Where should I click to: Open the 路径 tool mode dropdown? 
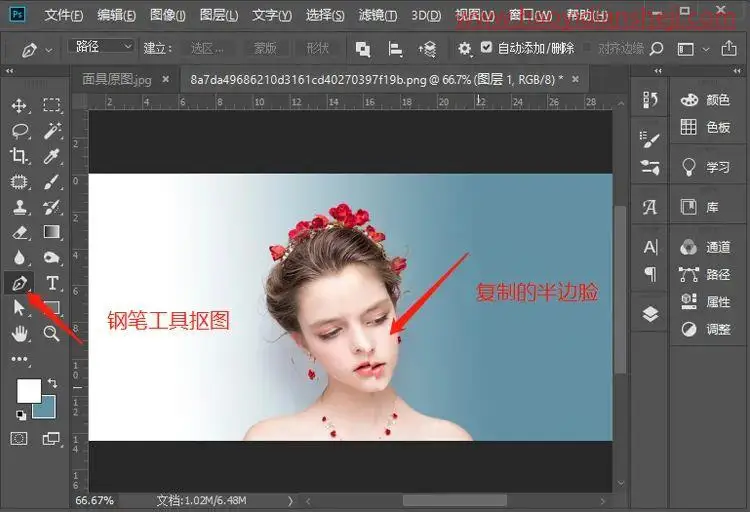pyautogui.click(x=101, y=46)
